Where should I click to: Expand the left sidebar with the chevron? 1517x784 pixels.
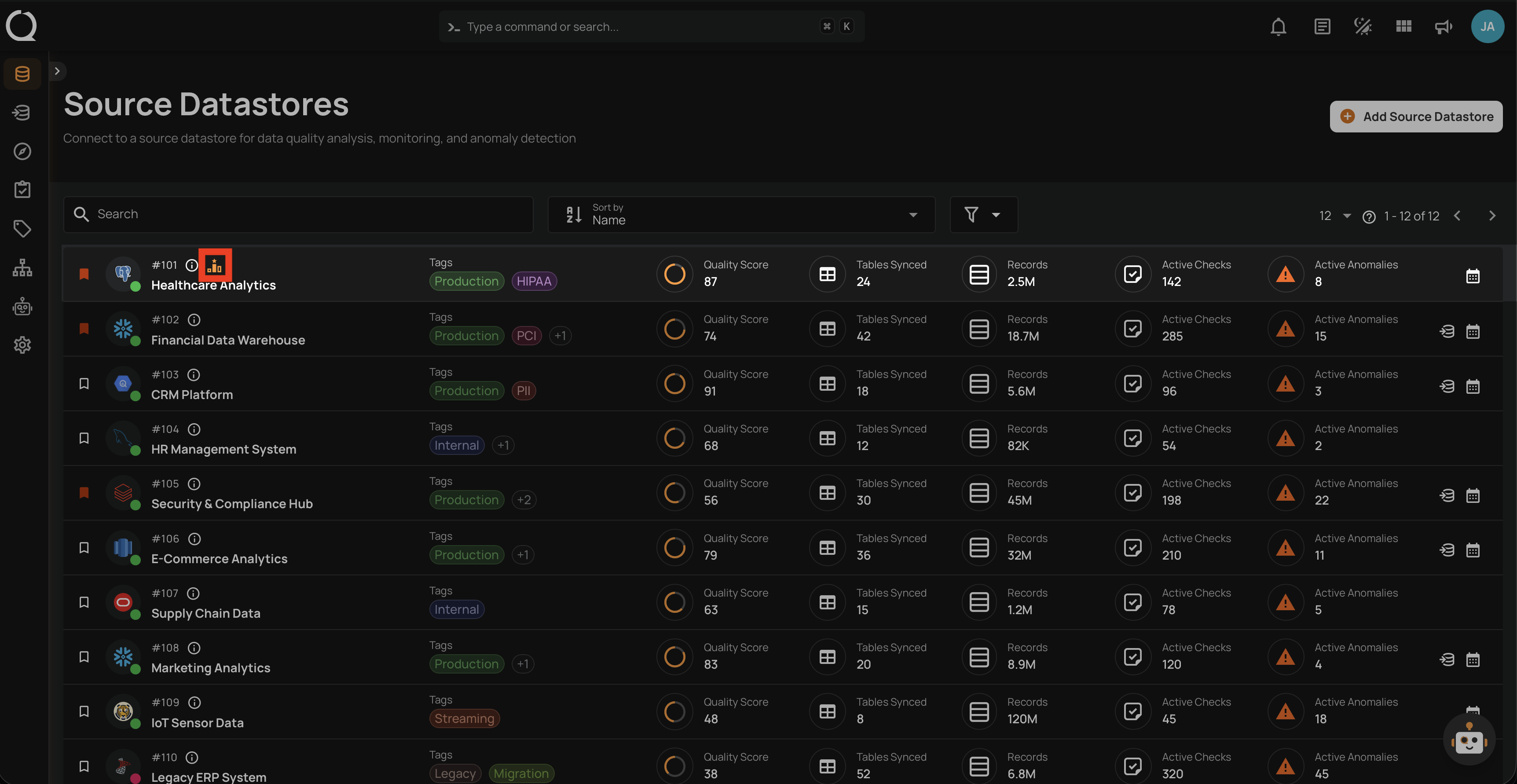[x=57, y=71]
